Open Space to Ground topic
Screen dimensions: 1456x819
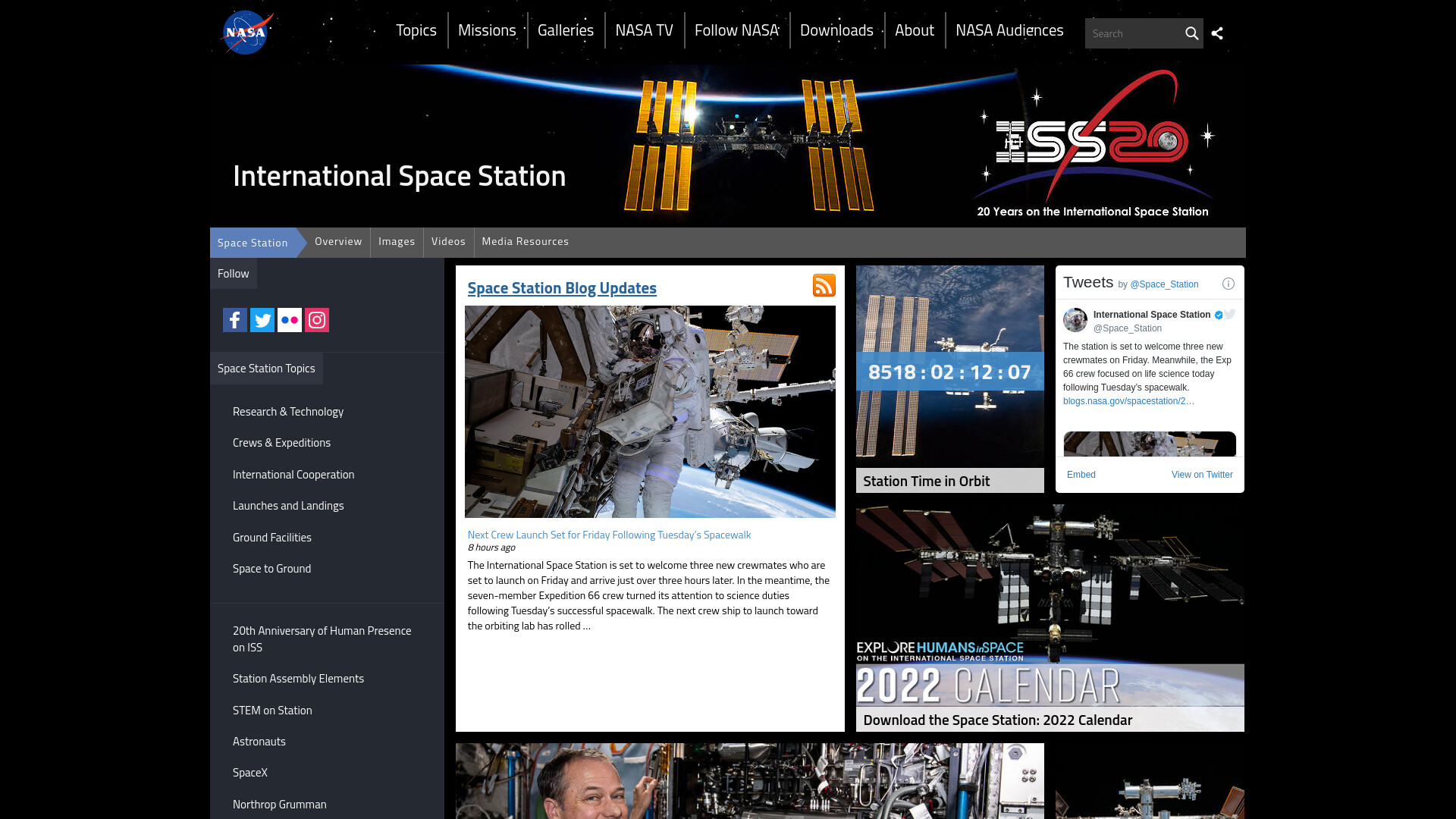coord(271,569)
